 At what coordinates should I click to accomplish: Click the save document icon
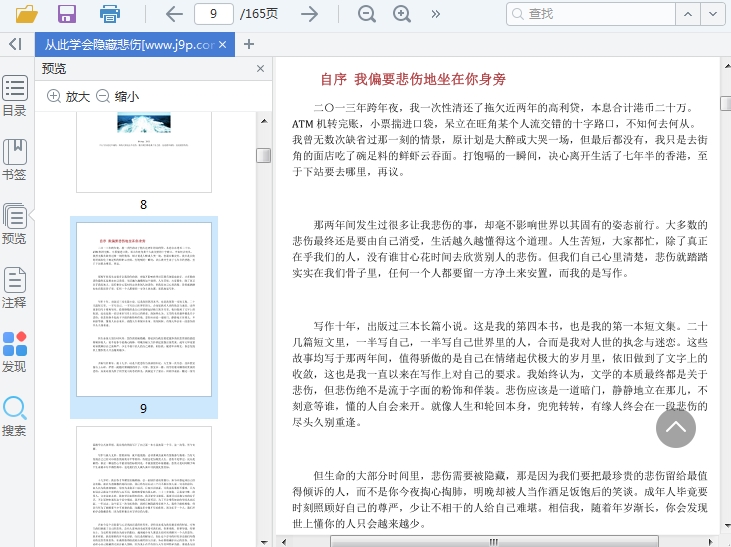tap(67, 14)
